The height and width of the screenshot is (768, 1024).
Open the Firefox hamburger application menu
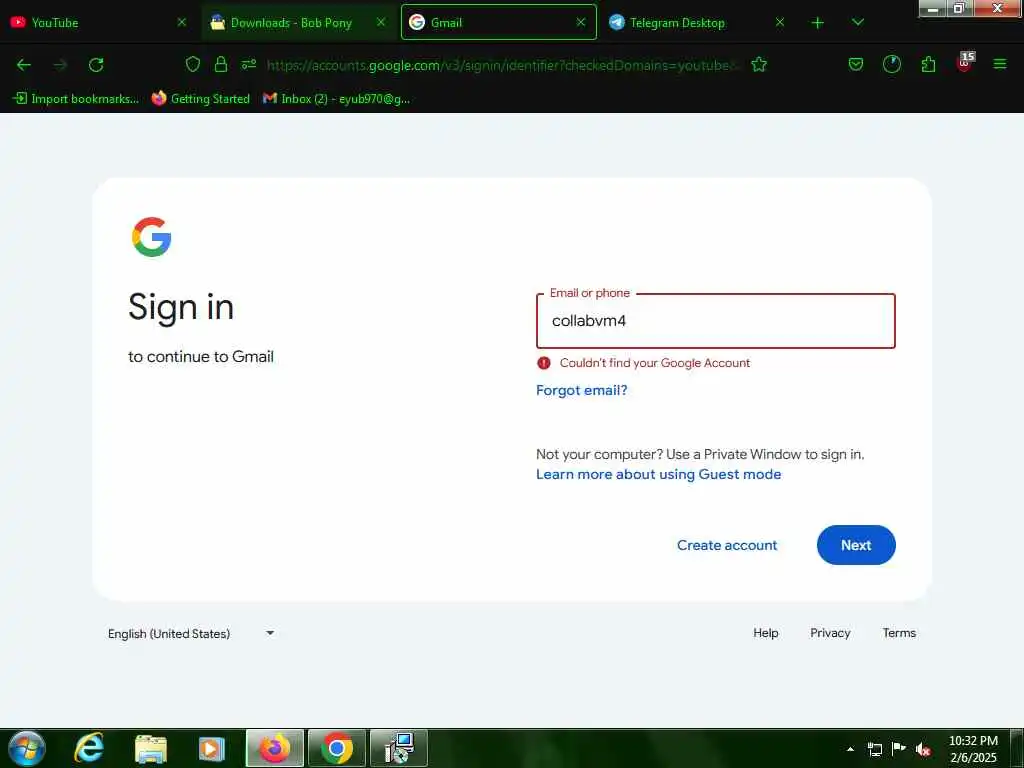click(x=1000, y=64)
